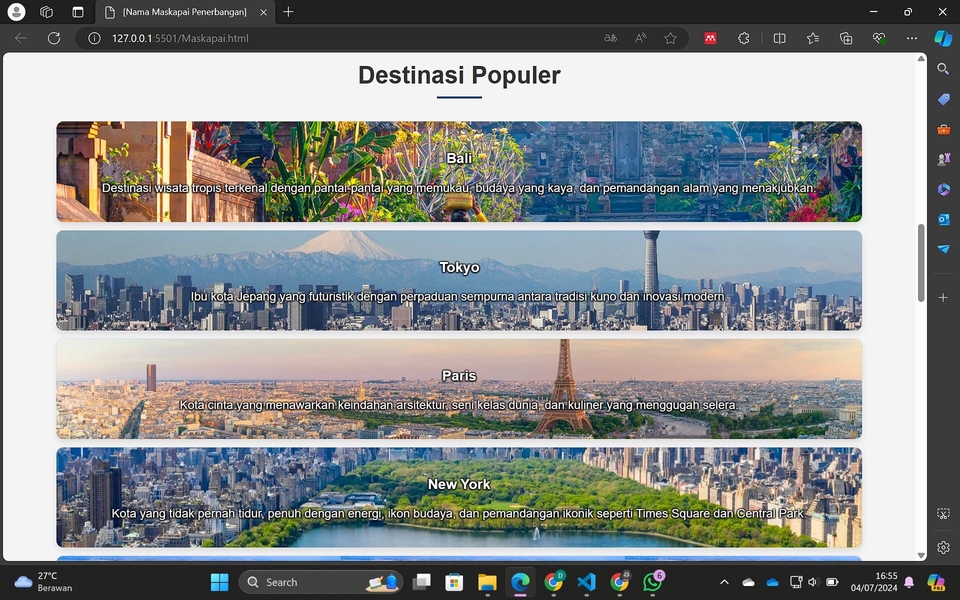Screen dimensions: 960x600
Task: Click the page scrollbar up arrow
Action: point(921,58)
